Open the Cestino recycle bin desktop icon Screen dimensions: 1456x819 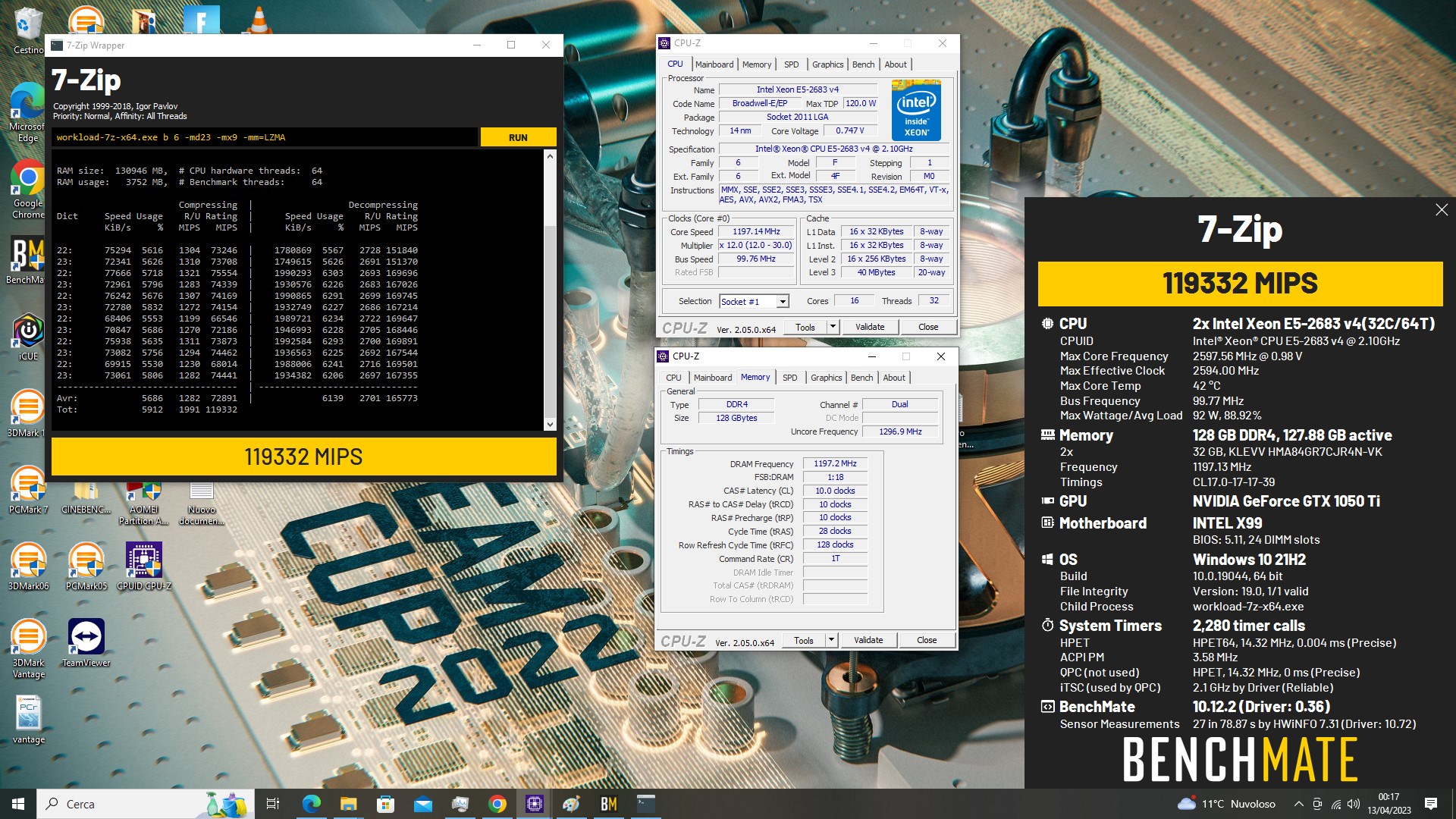coord(27,30)
